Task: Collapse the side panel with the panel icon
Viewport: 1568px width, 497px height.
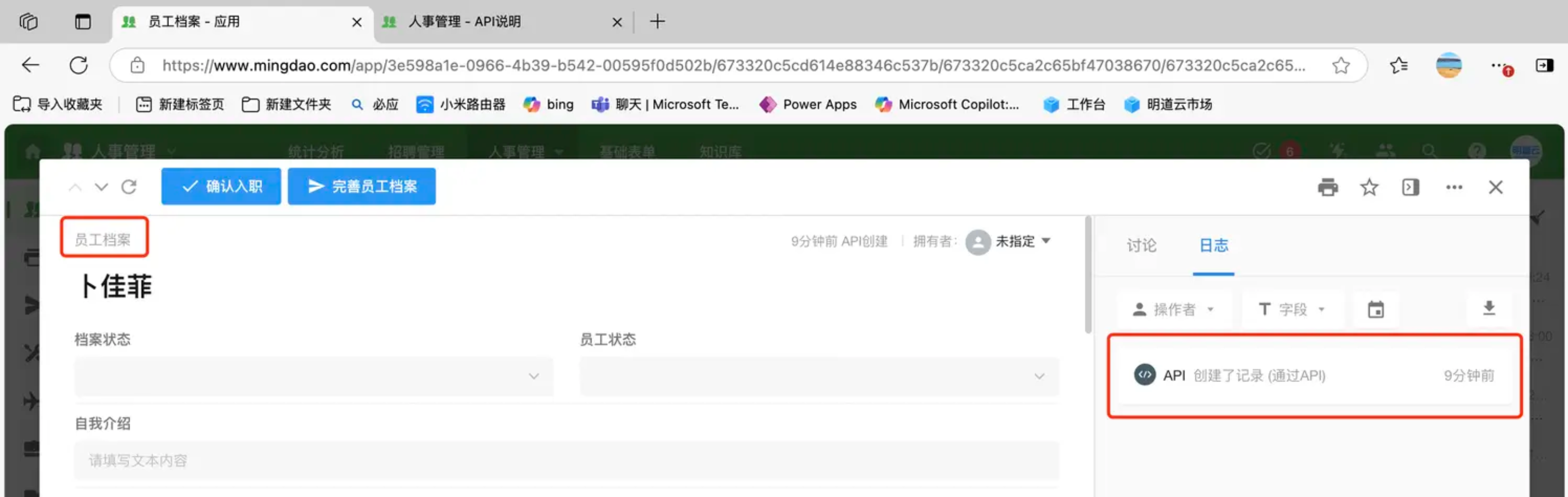Action: [x=1411, y=187]
